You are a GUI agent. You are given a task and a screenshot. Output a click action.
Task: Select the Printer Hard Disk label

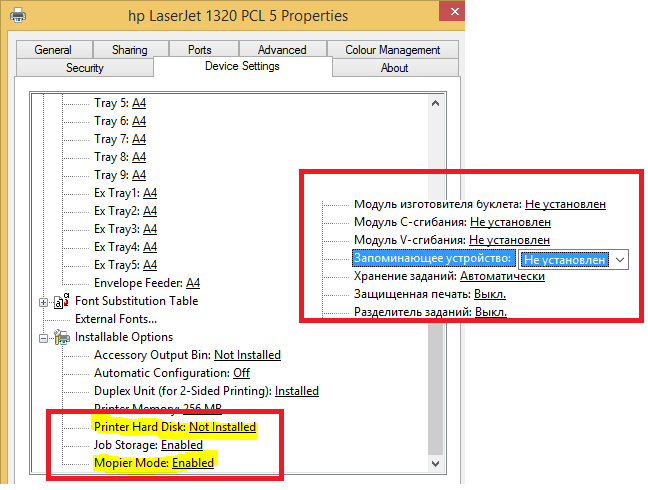tap(140, 427)
